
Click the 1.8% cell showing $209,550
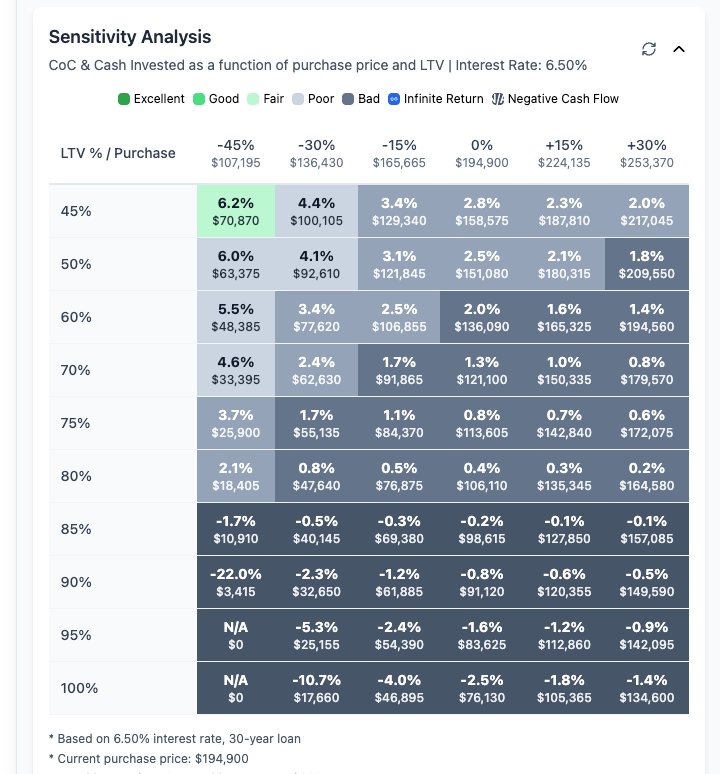click(645, 264)
